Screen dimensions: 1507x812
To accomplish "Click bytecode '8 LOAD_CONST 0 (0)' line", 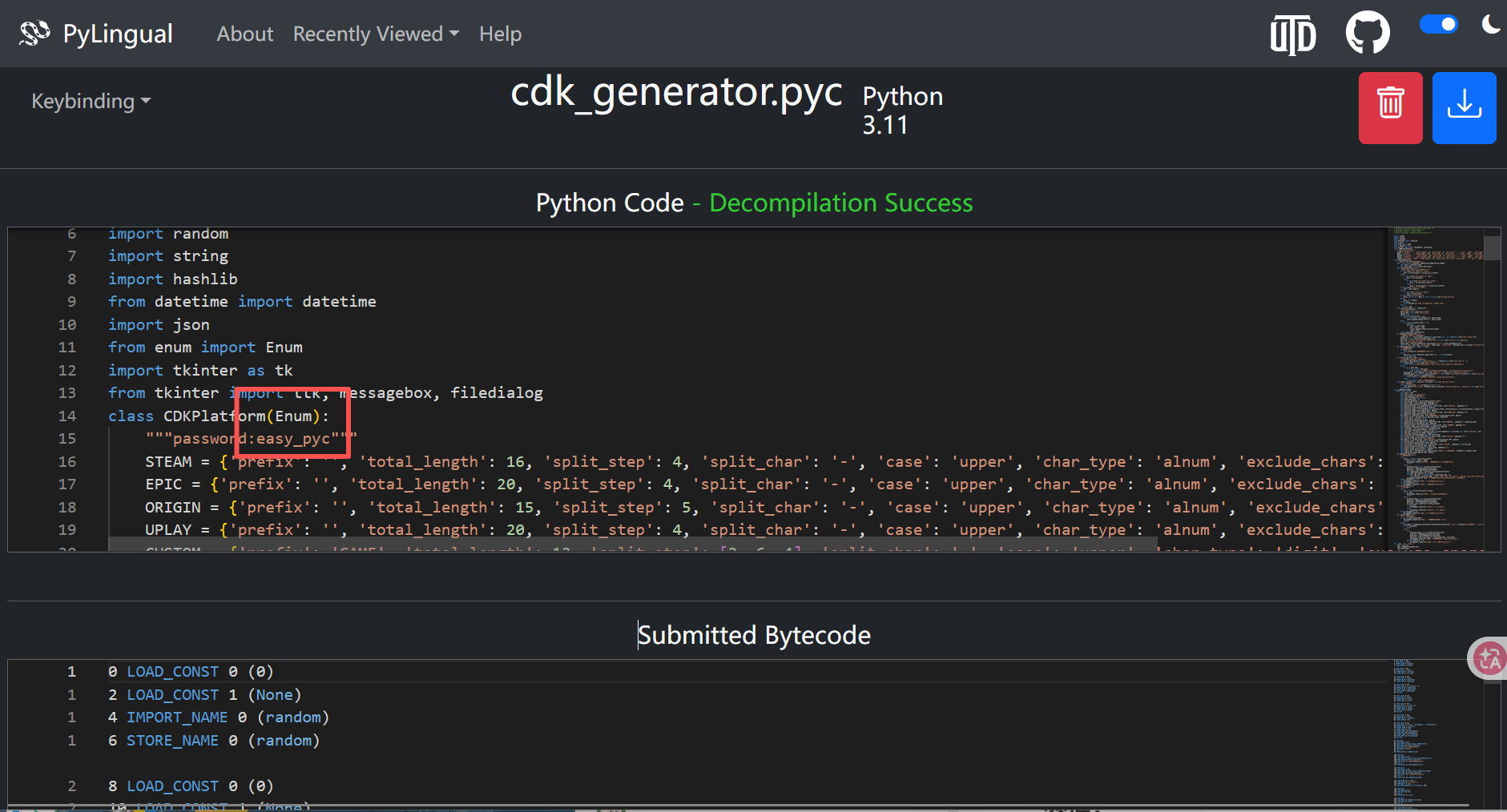I will pos(191,786).
